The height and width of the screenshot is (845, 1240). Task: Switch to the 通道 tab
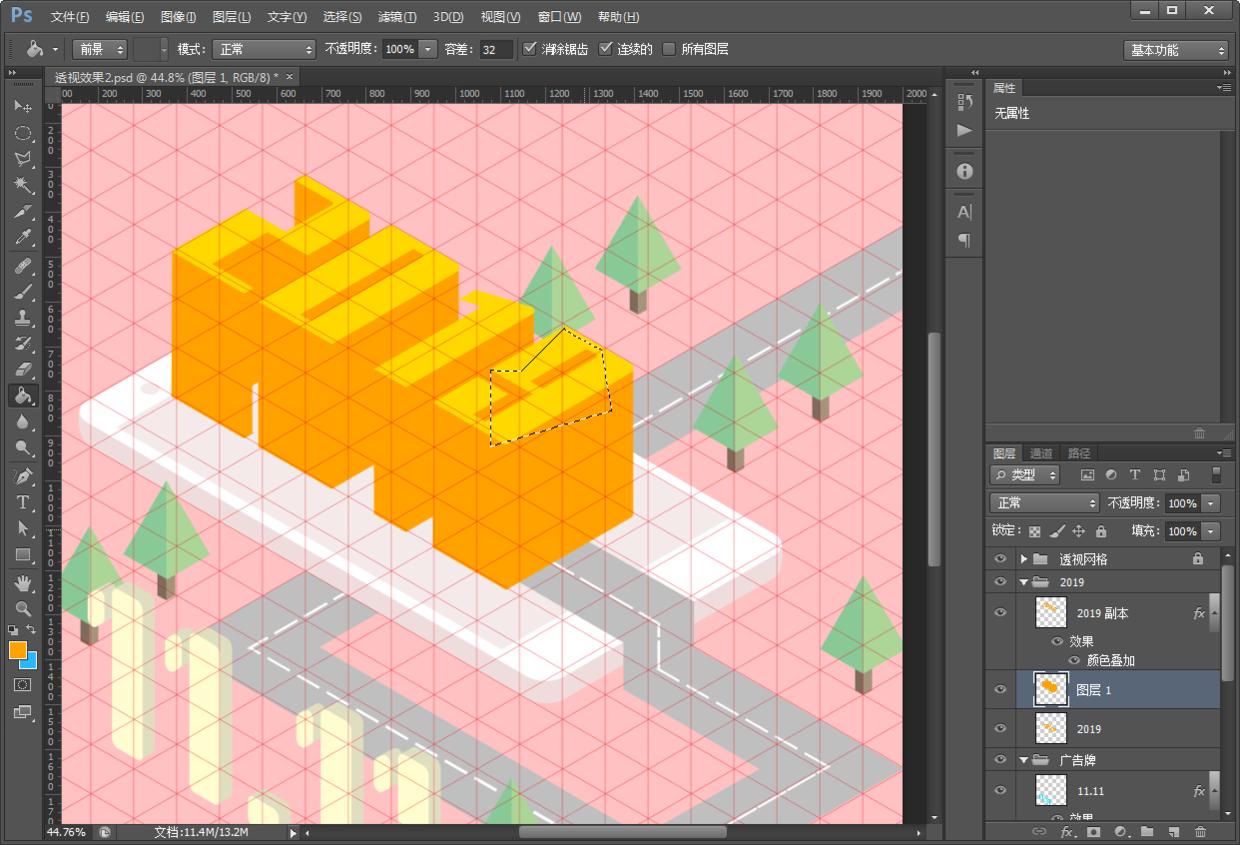click(x=1041, y=453)
